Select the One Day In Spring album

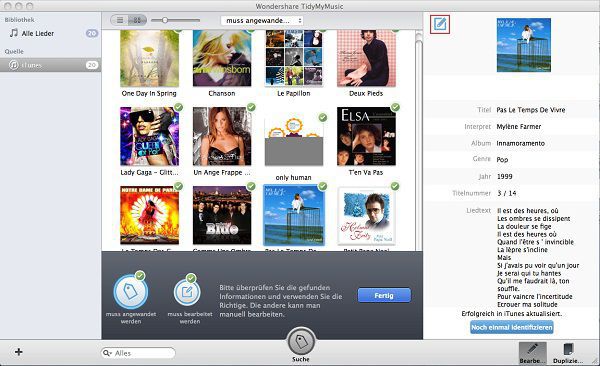pos(149,59)
